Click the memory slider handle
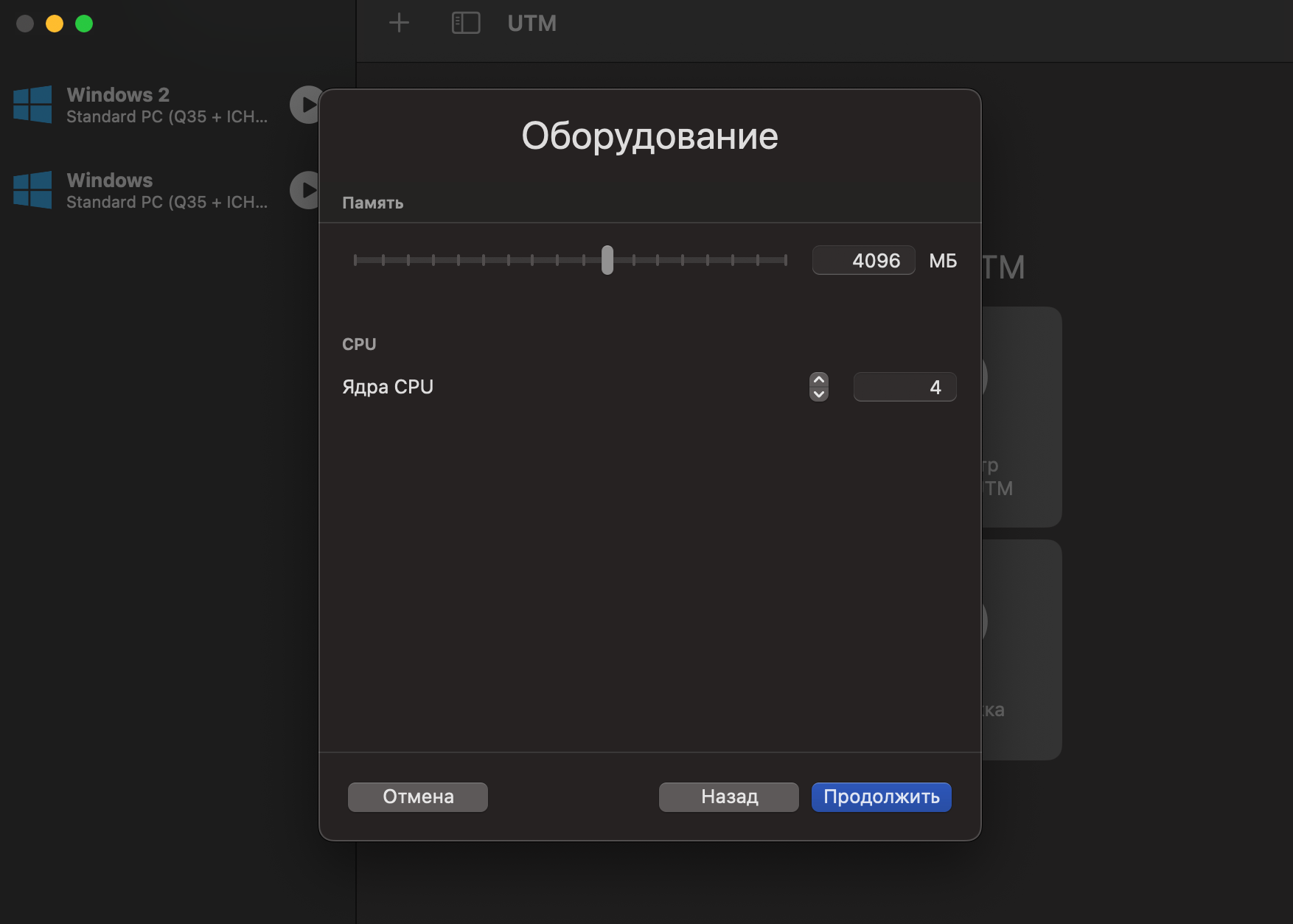This screenshot has height=924, width=1293. 607,260
